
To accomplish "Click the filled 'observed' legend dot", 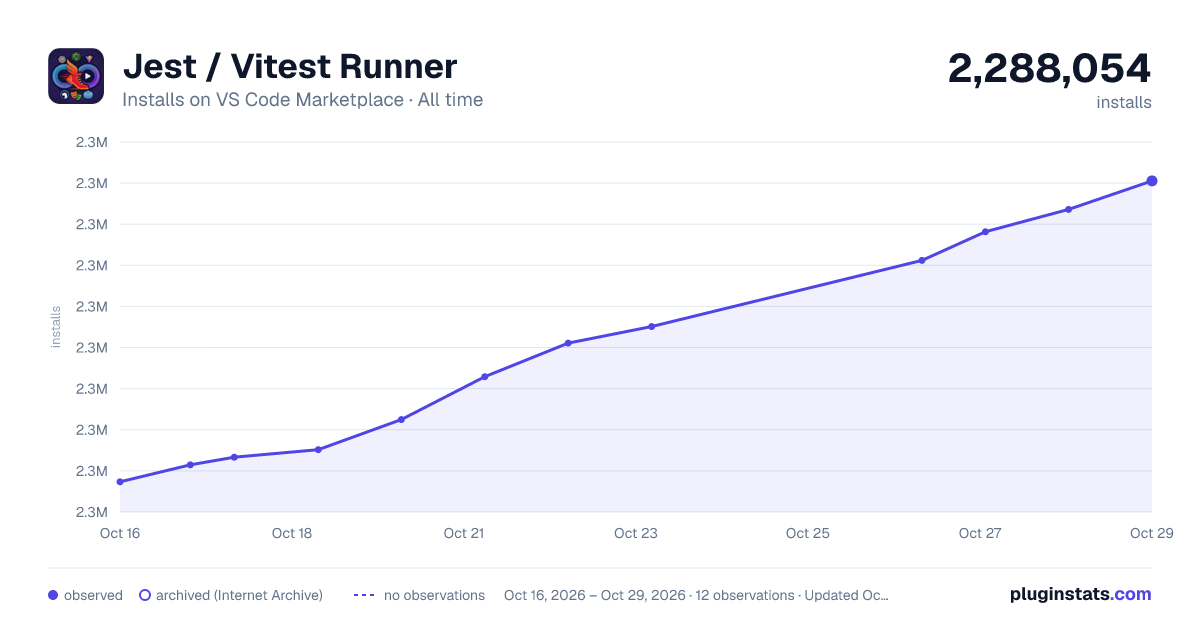I will tap(53, 595).
